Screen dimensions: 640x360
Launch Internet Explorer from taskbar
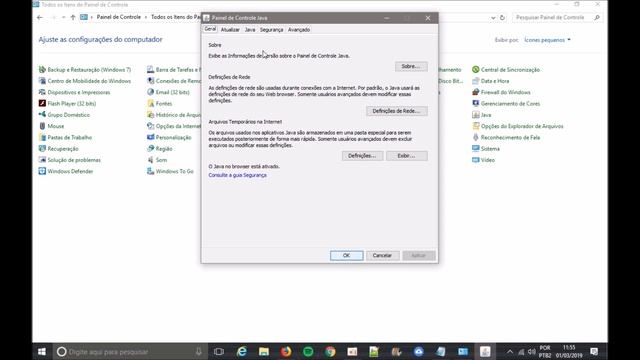(242, 351)
